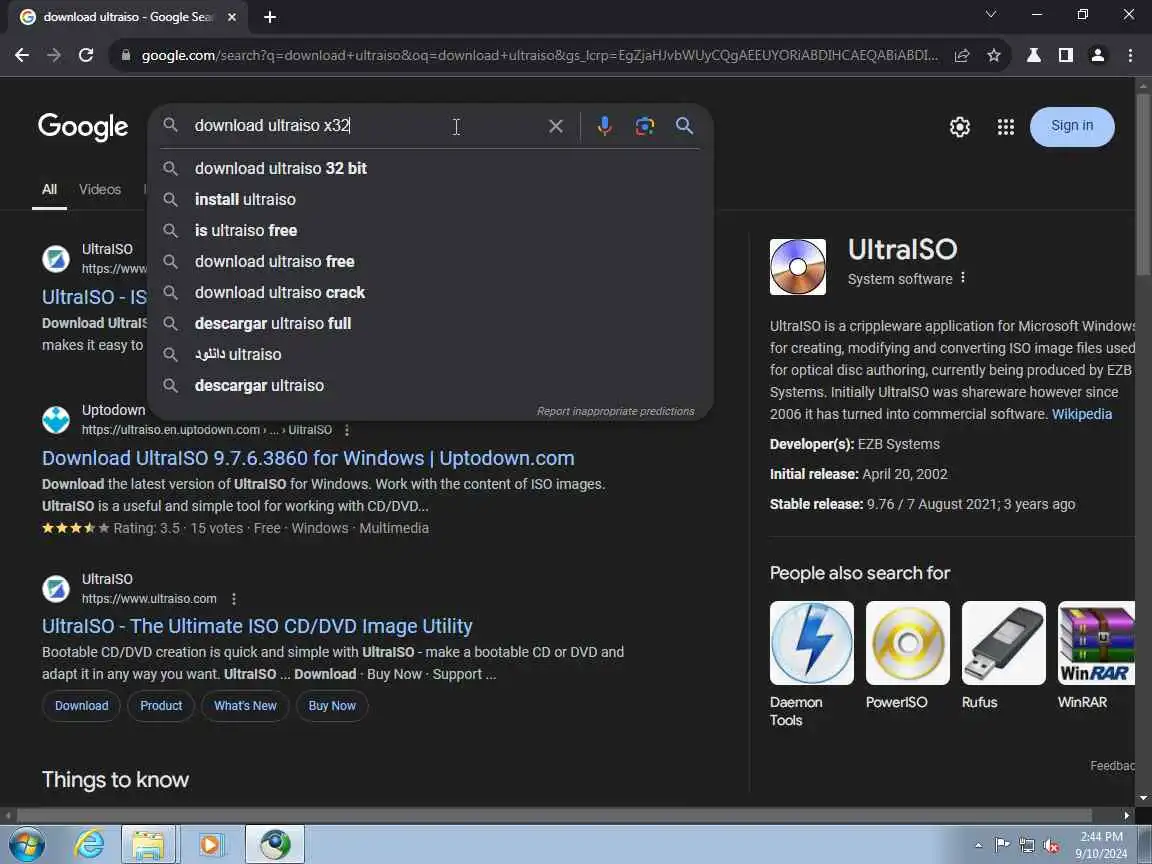Open a new tab with plus button
The width and height of the screenshot is (1152, 864).
point(270,17)
